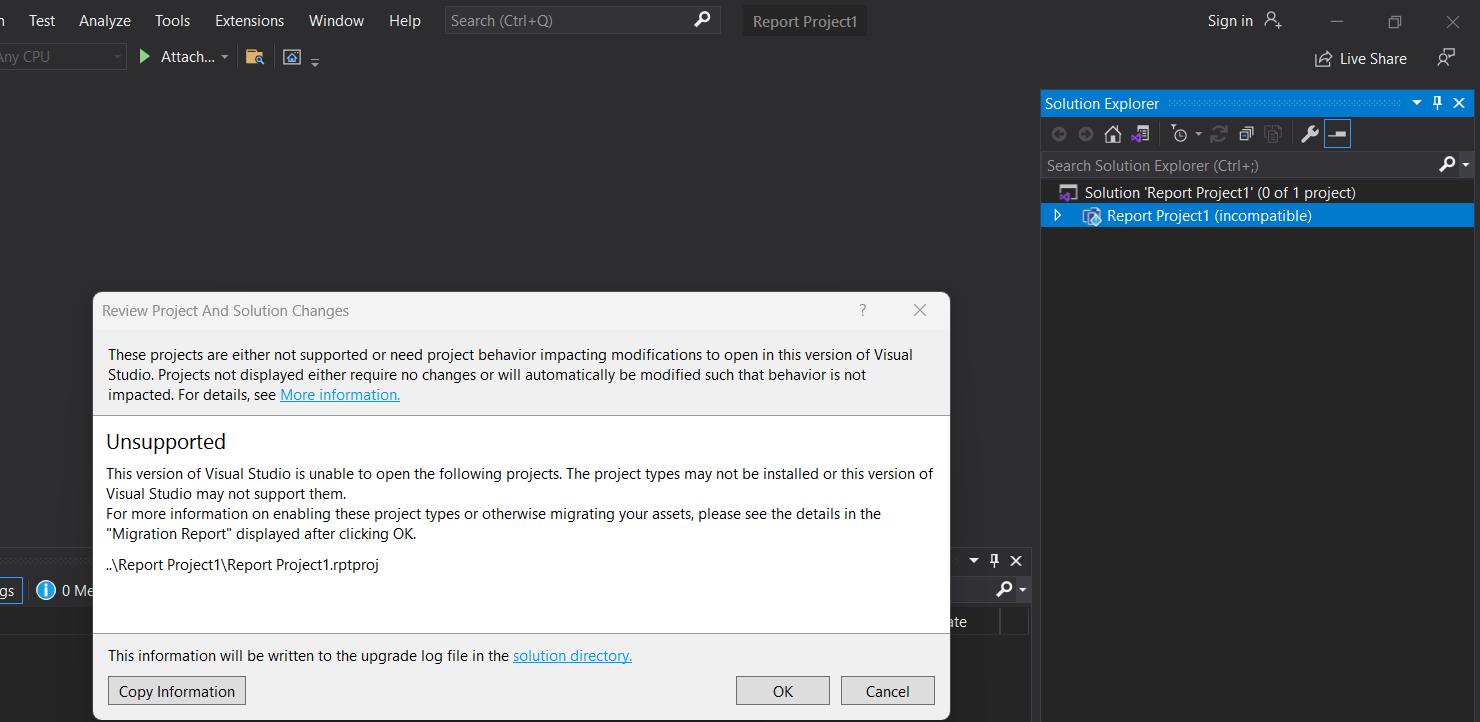This screenshot has width=1480, height=722.
Task: Open Error List search options dropdown
Action: tap(1022, 590)
